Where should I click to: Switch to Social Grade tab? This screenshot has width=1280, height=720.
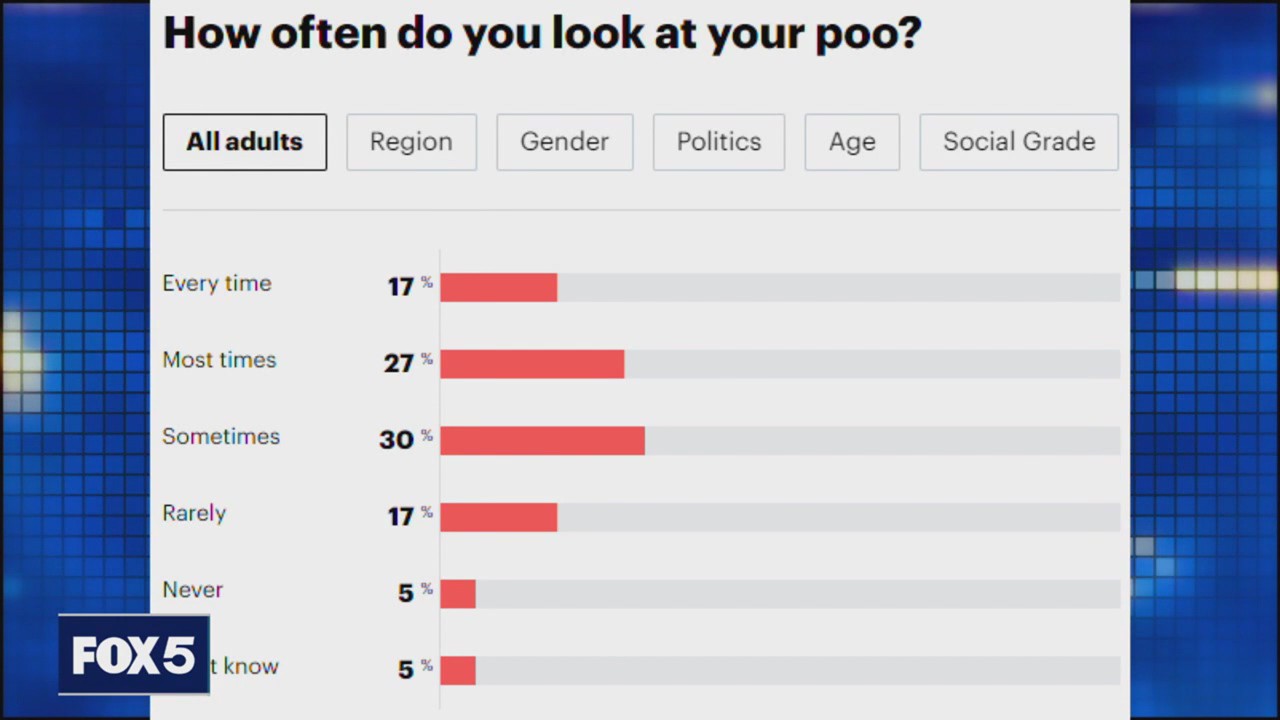coord(1018,142)
